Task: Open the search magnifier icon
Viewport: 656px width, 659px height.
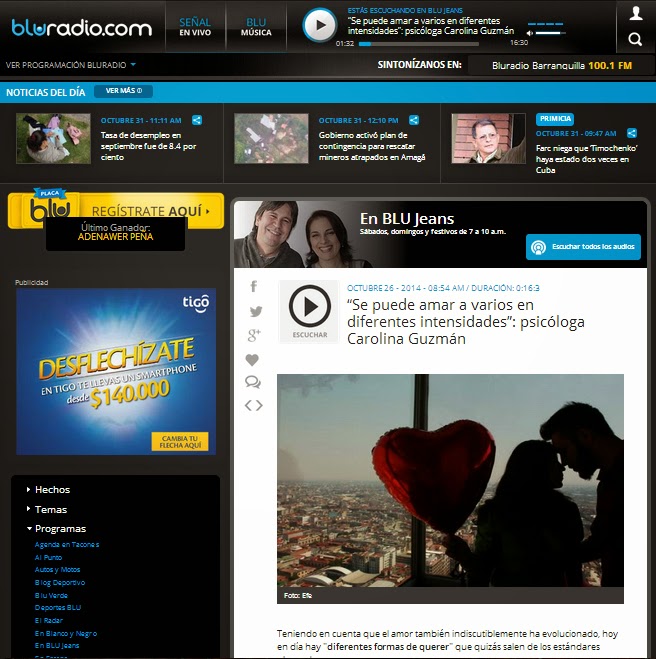Action: pyautogui.click(x=635, y=40)
